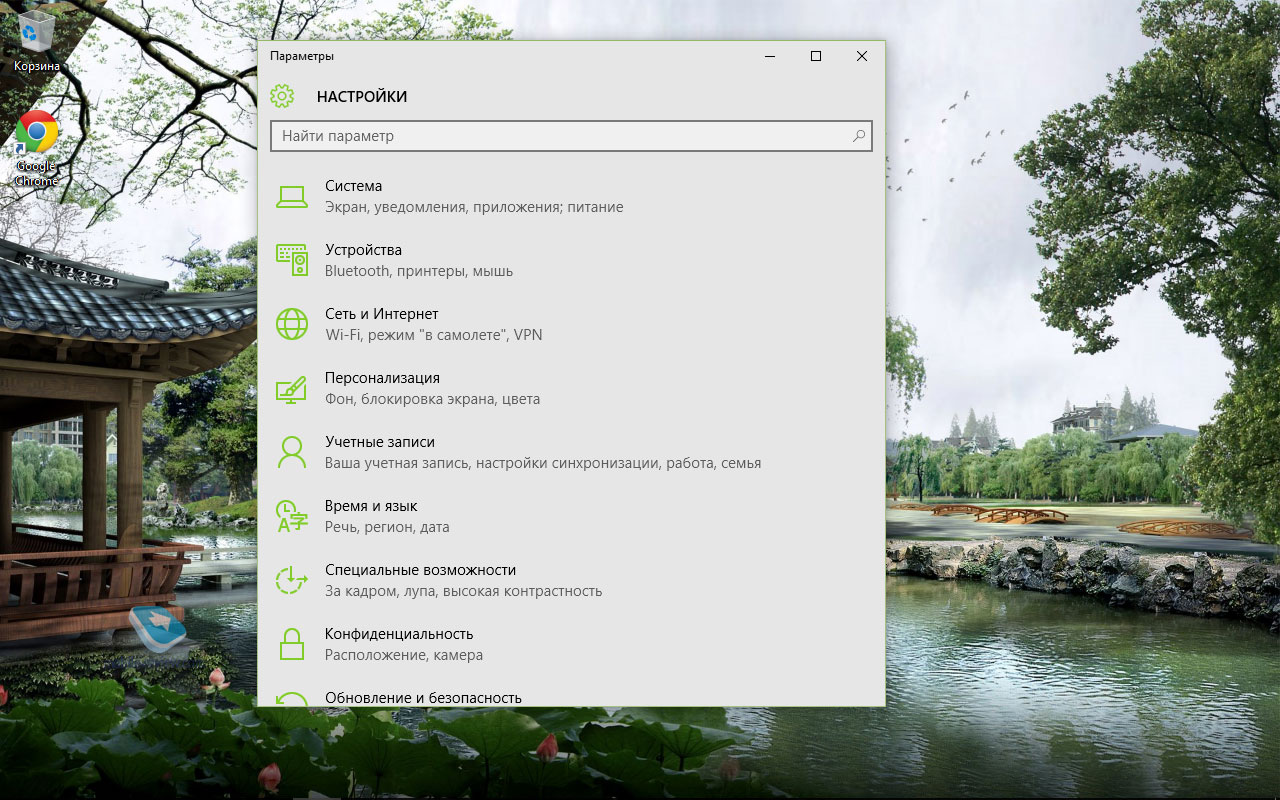1280x800 pixels.
Task: Select the Privacy padlock icon
Action: click(291, 644)
